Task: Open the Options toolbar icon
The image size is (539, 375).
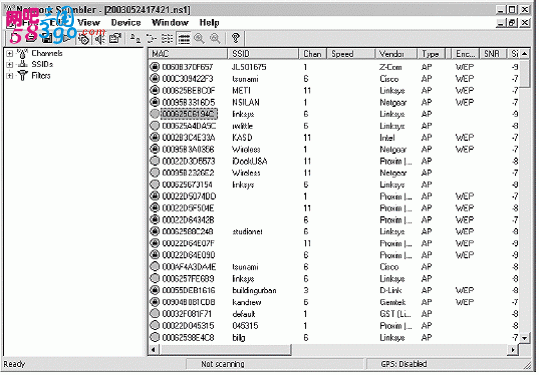Action: [x=116, y=38]
